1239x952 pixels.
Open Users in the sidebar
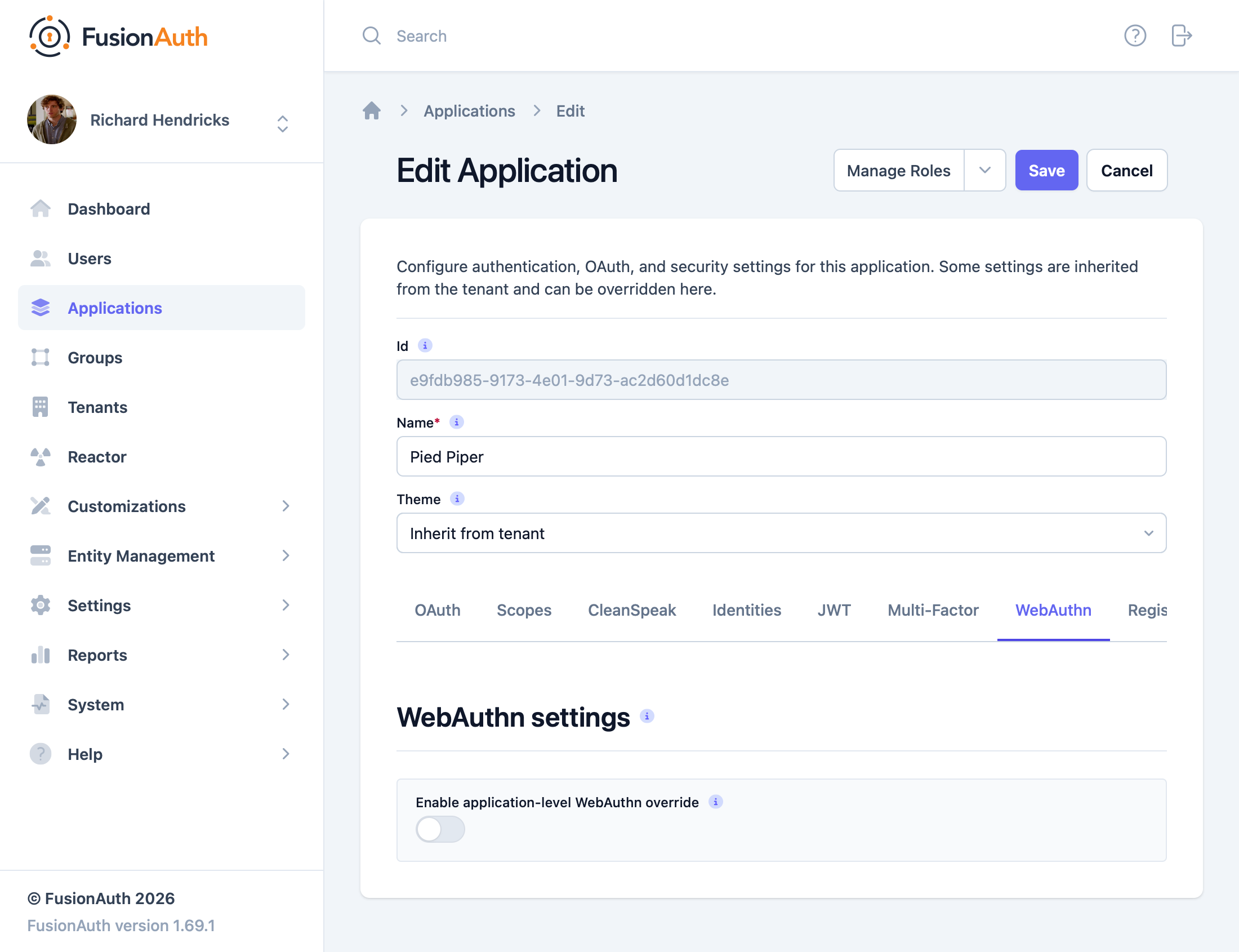coord(162,259)
